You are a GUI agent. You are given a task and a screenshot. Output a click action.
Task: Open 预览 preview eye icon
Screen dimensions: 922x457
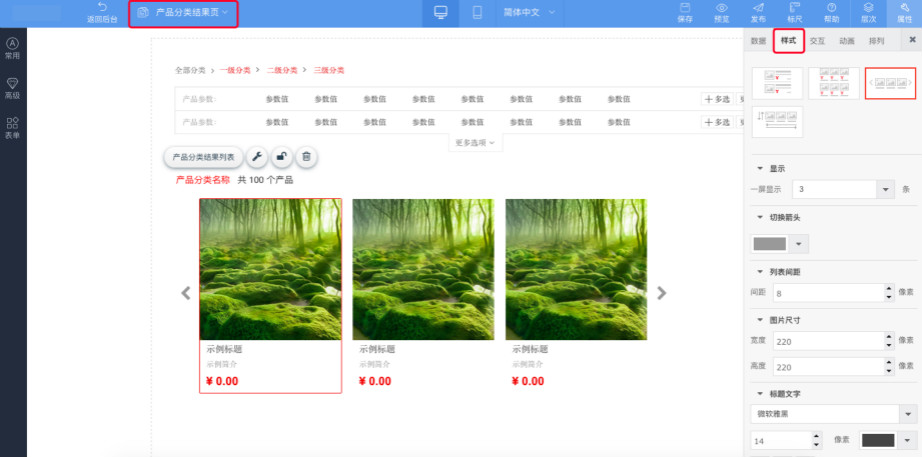click(721, 8)
